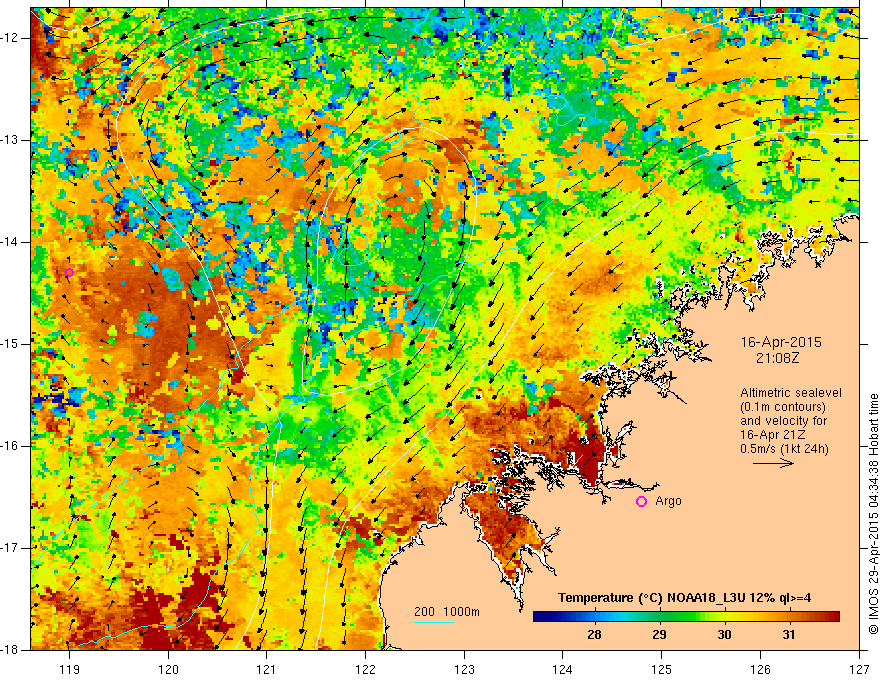880x680 pixels.
Task: Click the temperature color bar legend
Action: pyautogui.click(x=686, y=617)
